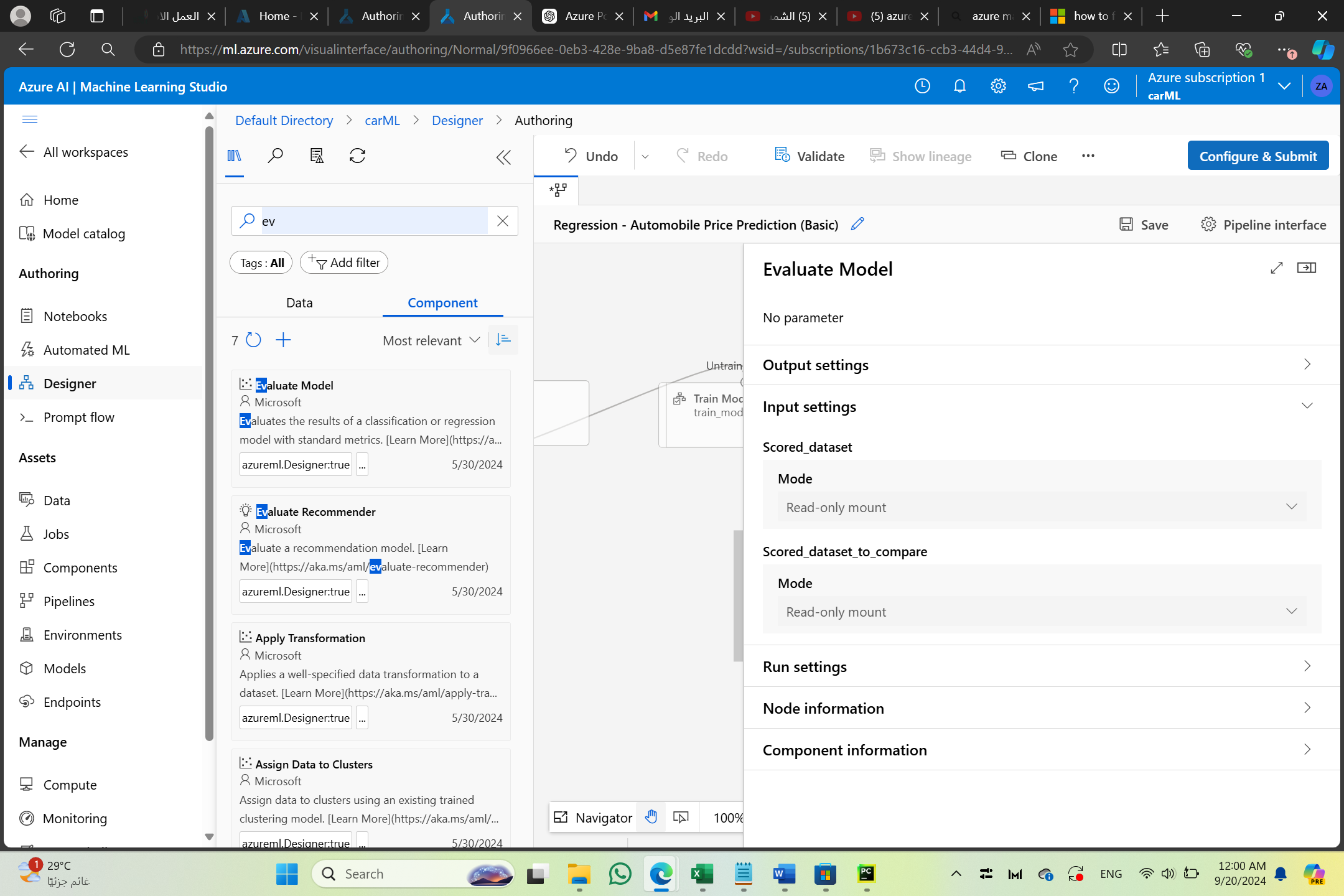Click the refresh icon in asset panel toolbar
Viewport: 1344px width, 896px height.
tap(357, 156)
